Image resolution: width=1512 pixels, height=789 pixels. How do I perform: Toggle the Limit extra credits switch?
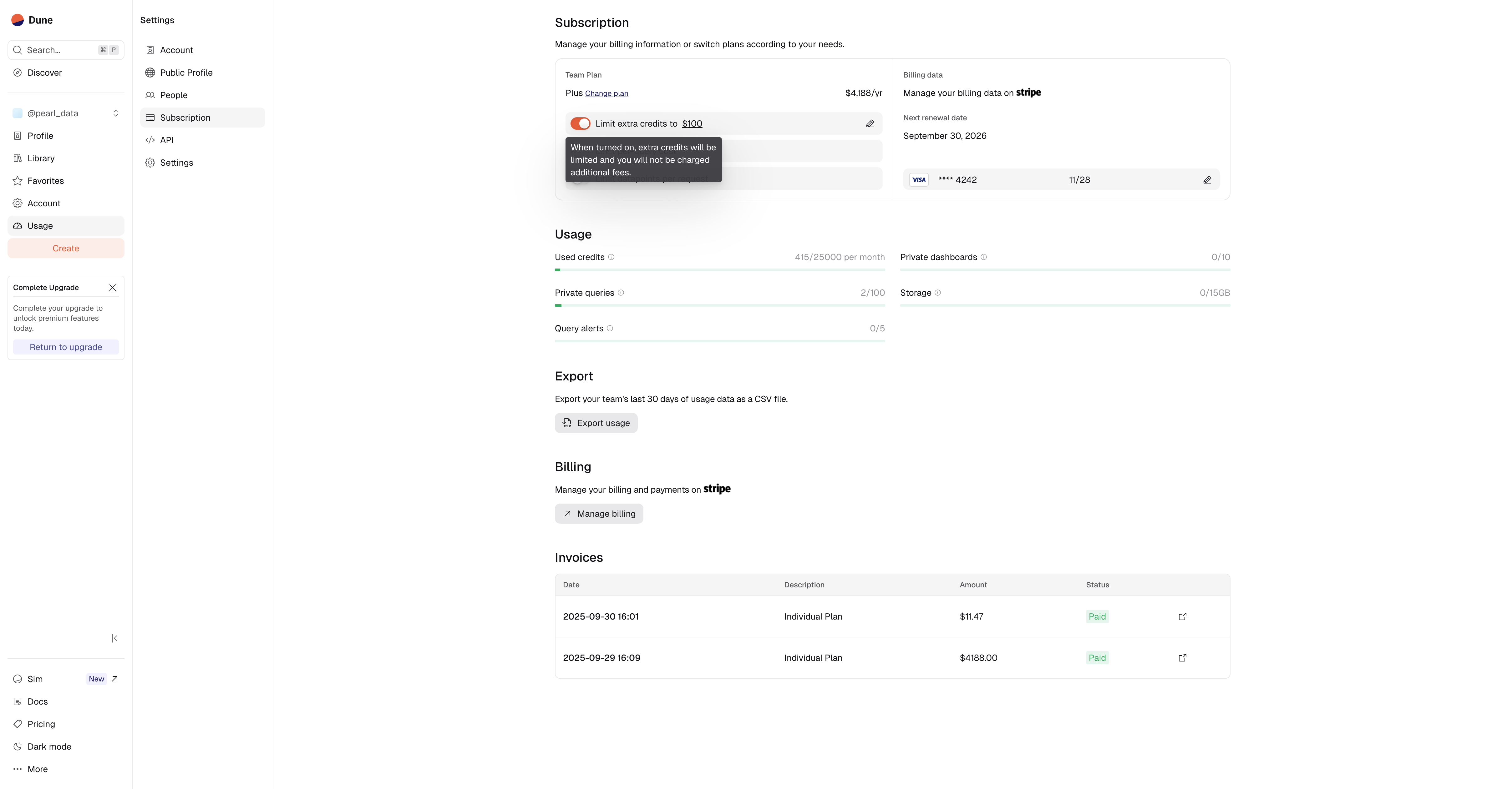[x=580, y=124]
